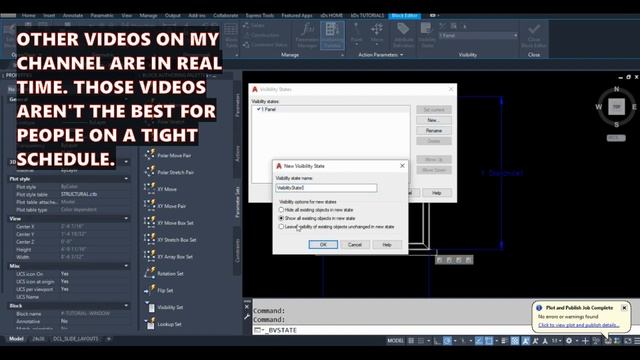
Task: Click MODEL space button in status bar
Action: (x=396, y=341)
